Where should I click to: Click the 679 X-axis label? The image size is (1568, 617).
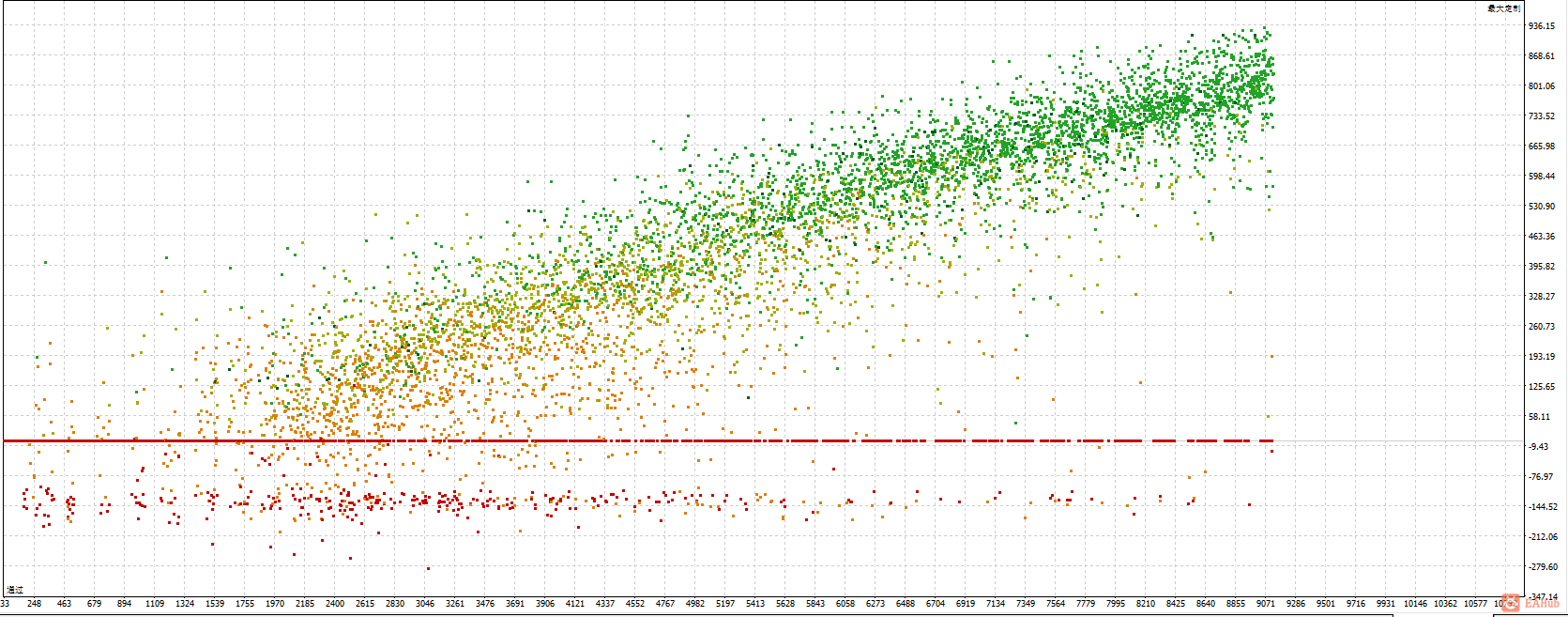95,604
